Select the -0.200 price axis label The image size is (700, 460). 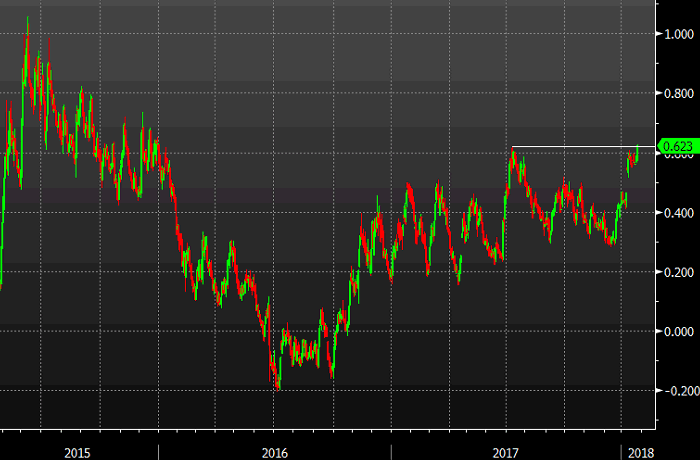pyautogui.click(x=676, y=391)
